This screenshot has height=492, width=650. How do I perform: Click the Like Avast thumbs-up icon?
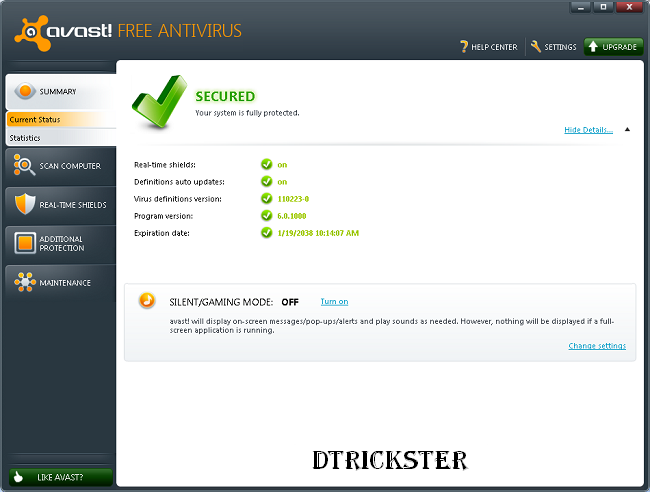point(18,477)
